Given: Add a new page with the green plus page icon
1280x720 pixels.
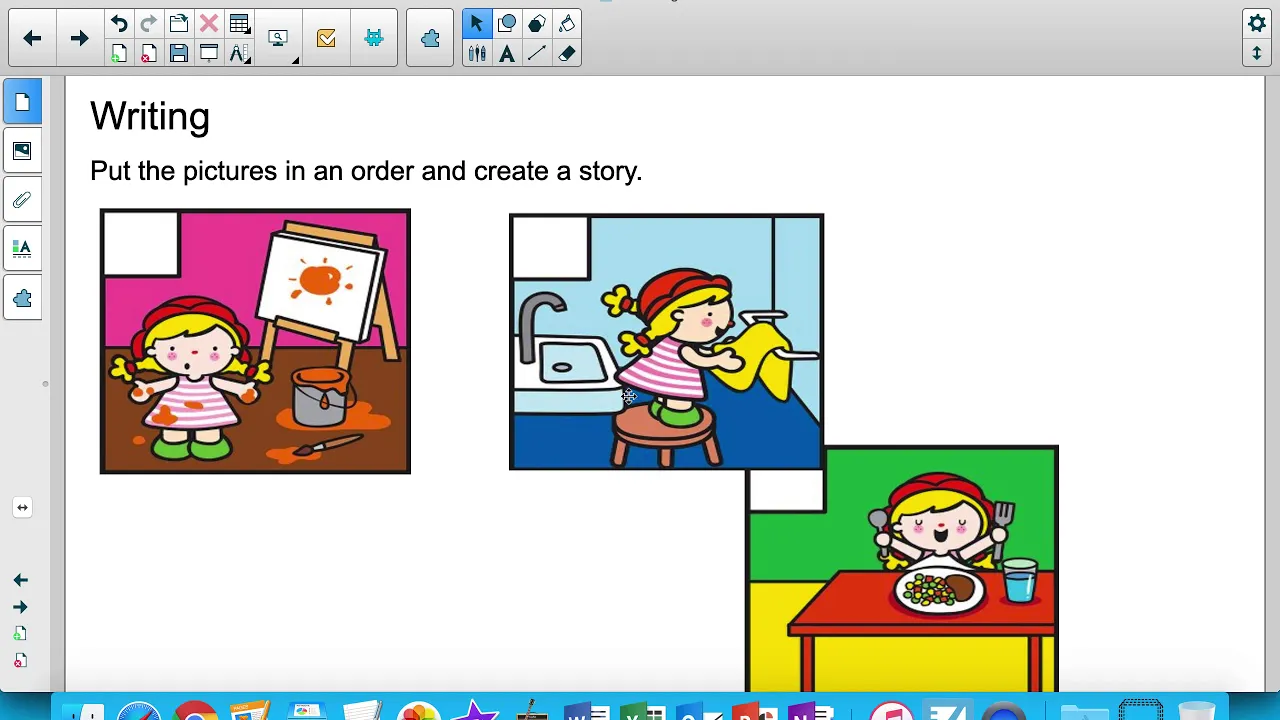Looking at the screenshot, I should 119,53.
